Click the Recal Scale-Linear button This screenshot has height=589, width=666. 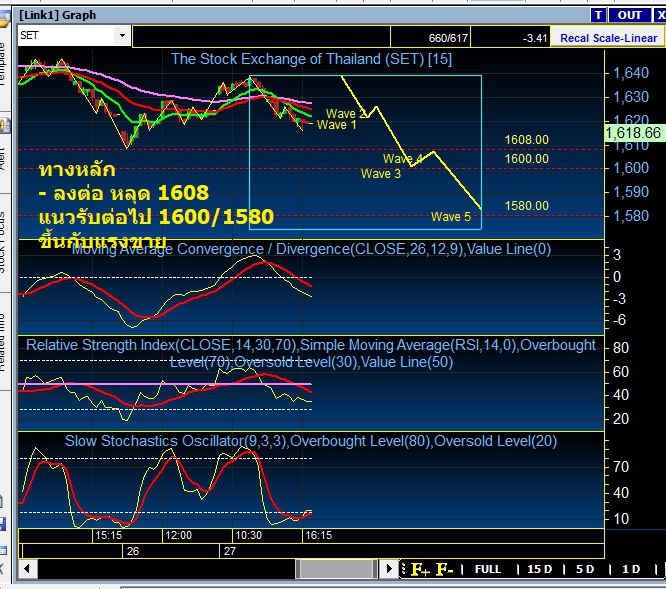click(x=608, y=38)
